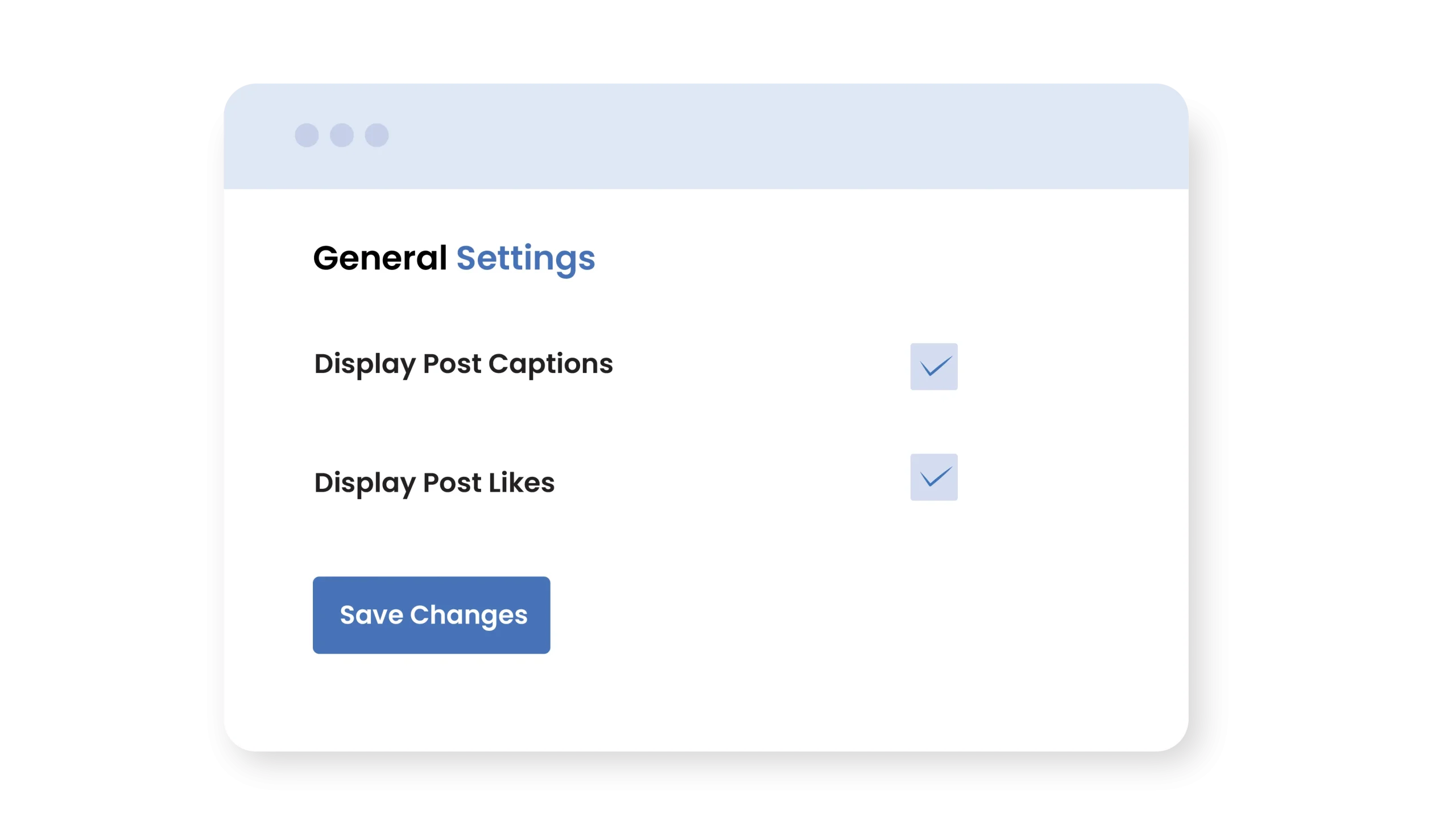Click the blue "Settings" heading word
Image resolution: width=1456 pixels, height=835 pixels.
[x=526, y=257]
